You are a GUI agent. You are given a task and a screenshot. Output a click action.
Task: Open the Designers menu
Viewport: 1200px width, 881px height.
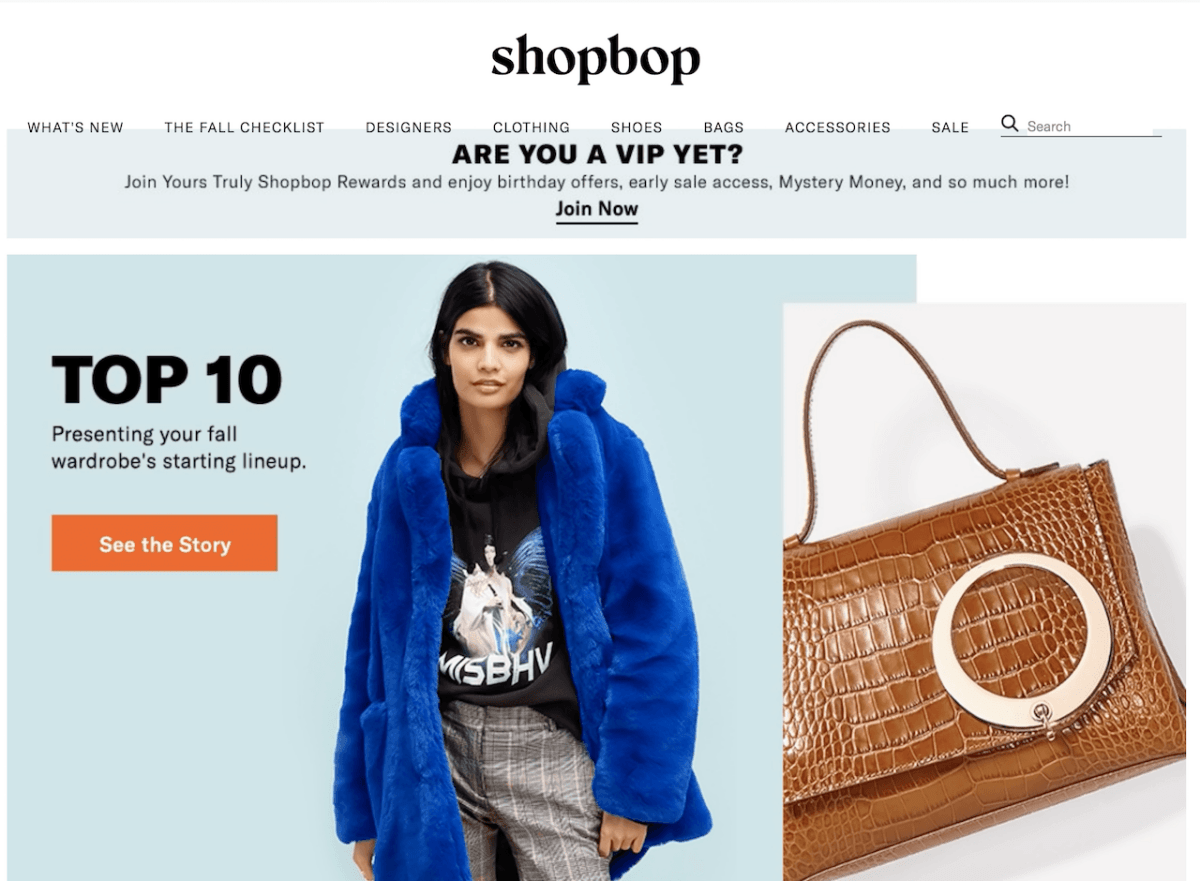[408, 127]
